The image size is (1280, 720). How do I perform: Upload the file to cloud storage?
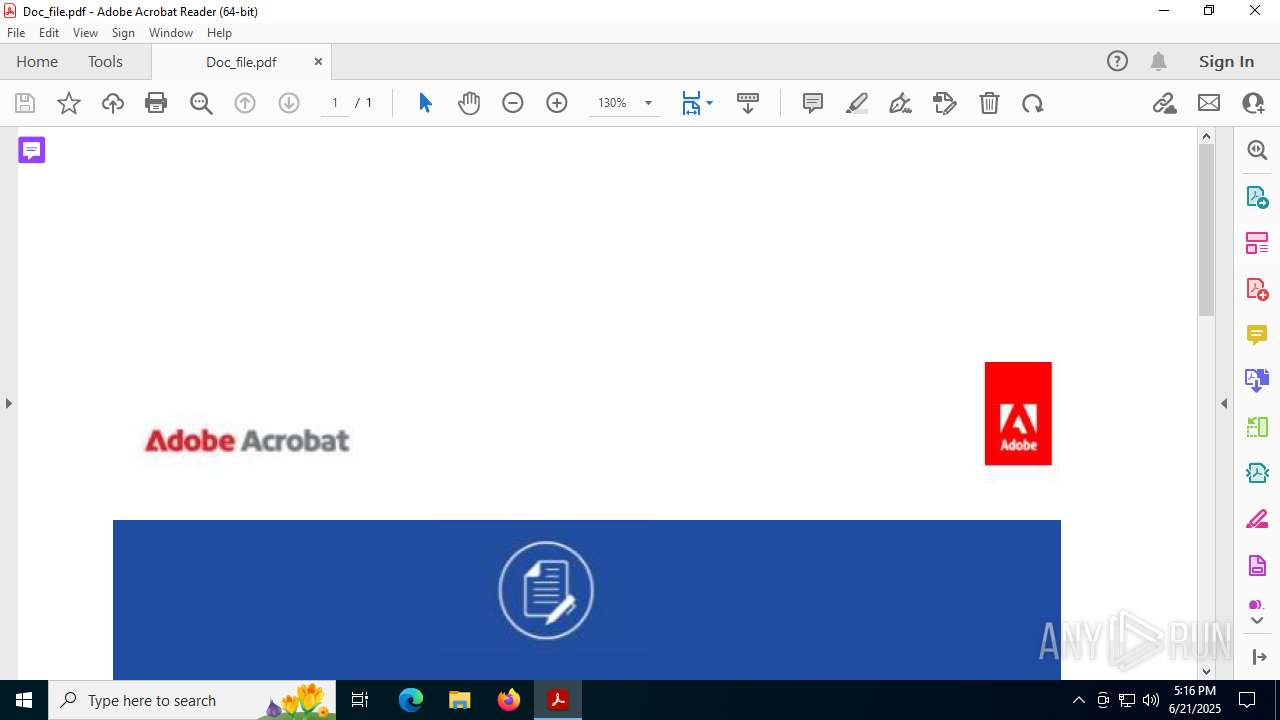[113, 103]
